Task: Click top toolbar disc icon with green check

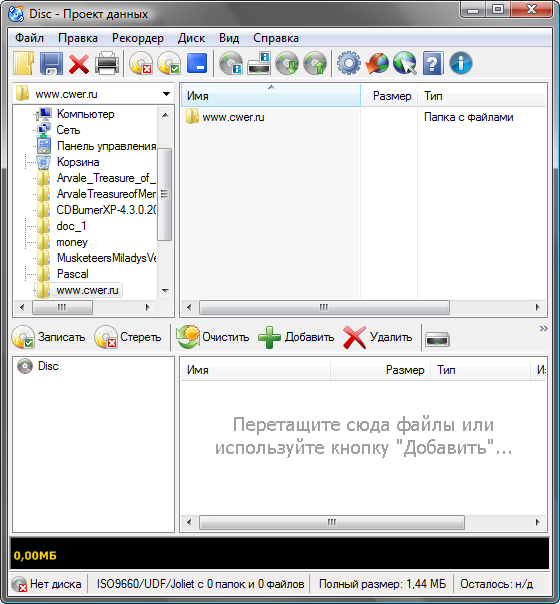Action: (169, 63)
